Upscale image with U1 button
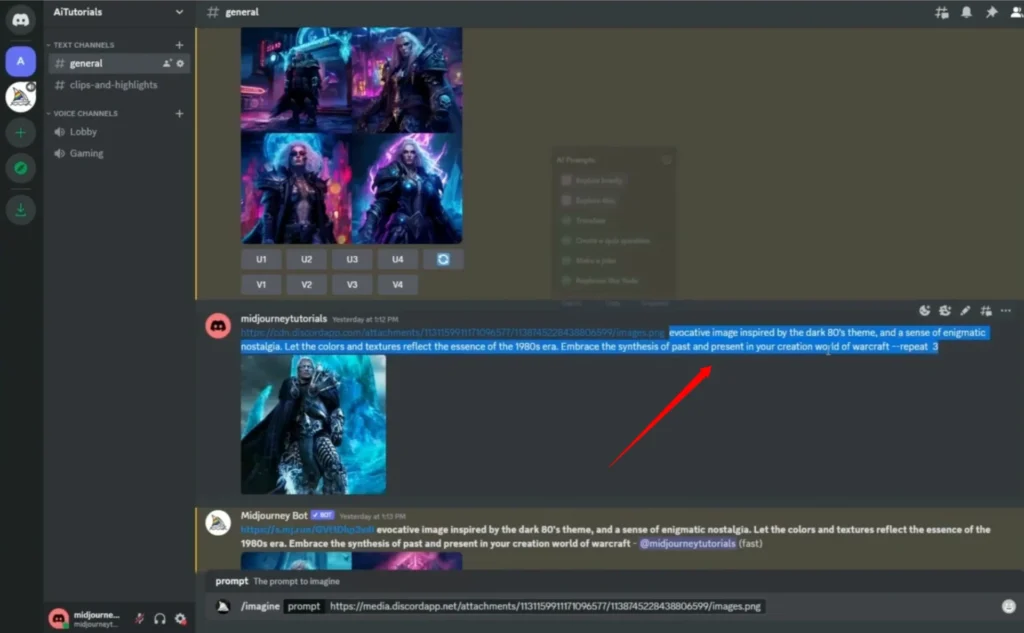 [x=261, y=259]
